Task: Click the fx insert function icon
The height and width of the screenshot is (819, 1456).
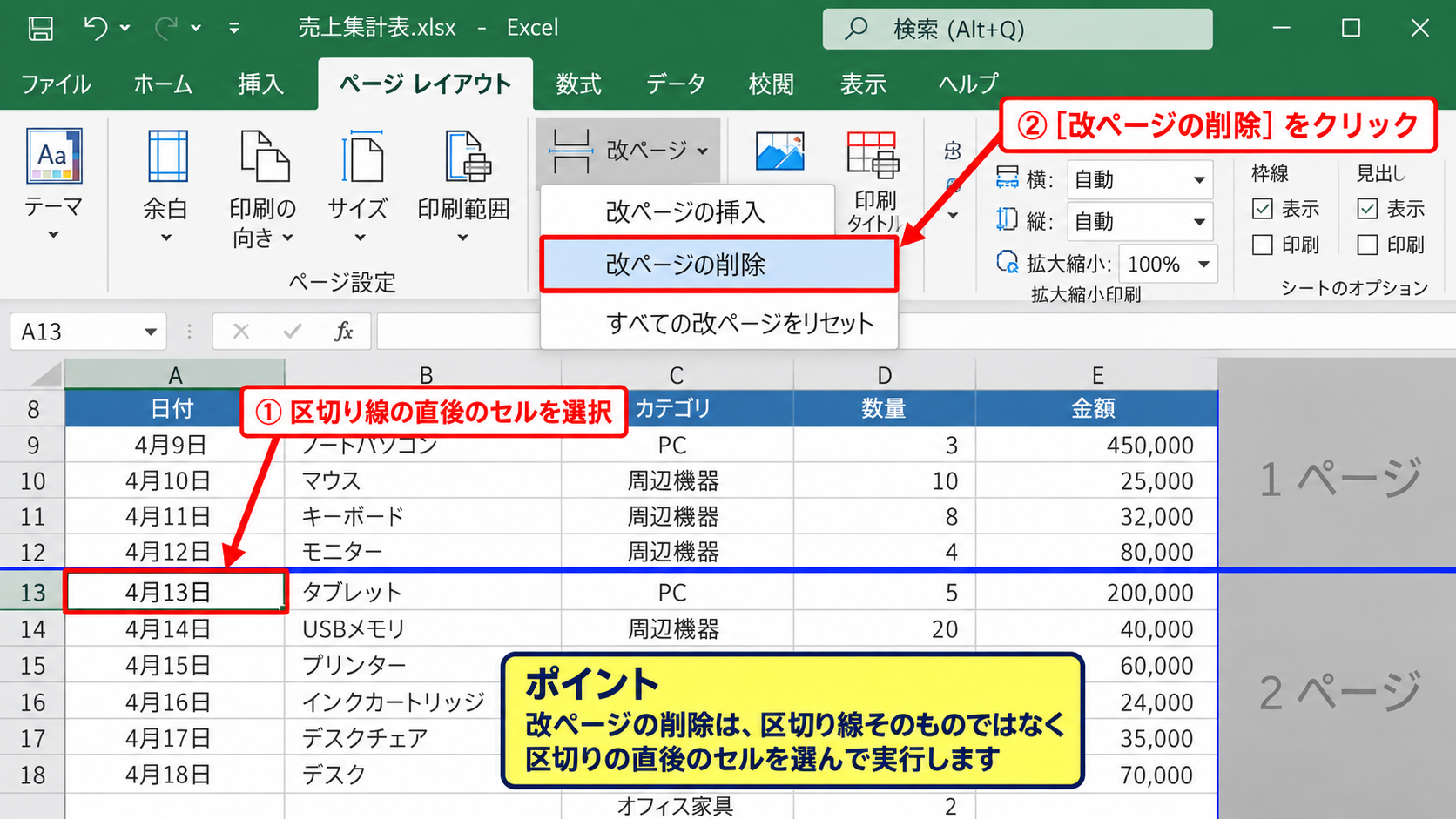Action: 344,332
